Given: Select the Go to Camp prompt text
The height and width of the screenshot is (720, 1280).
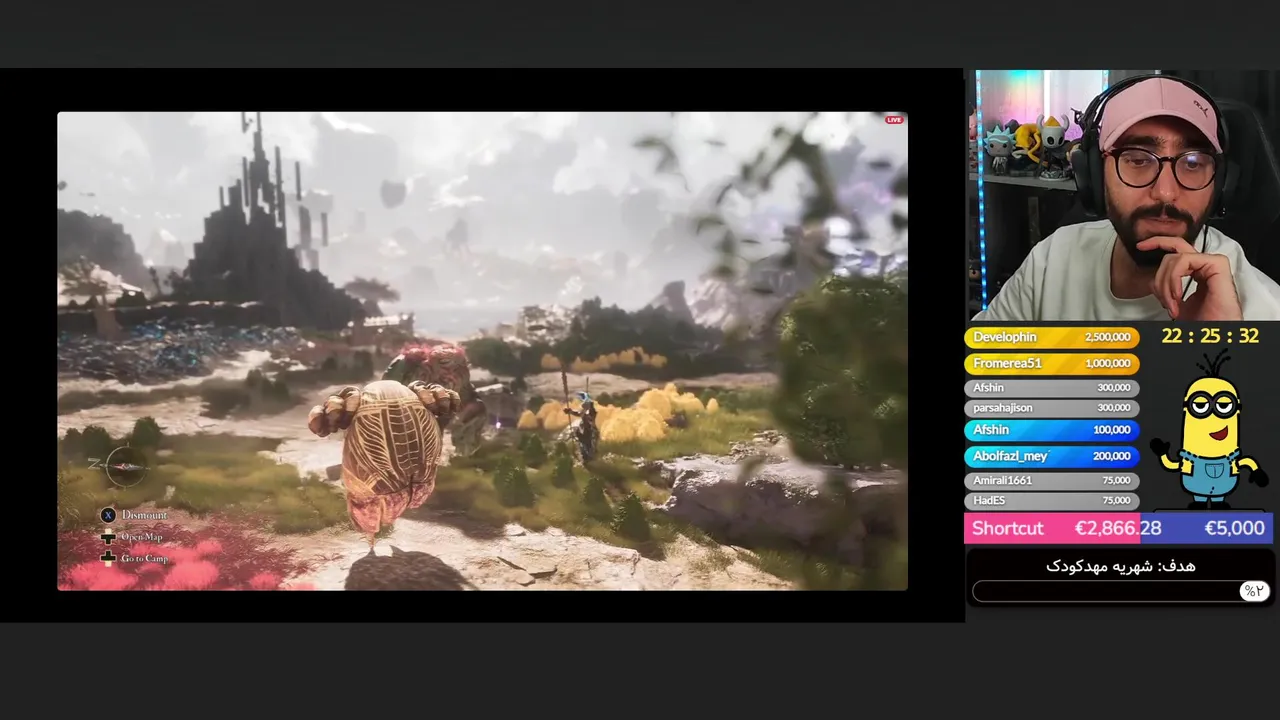Looking at the screenshot, I should coord(145,558).
